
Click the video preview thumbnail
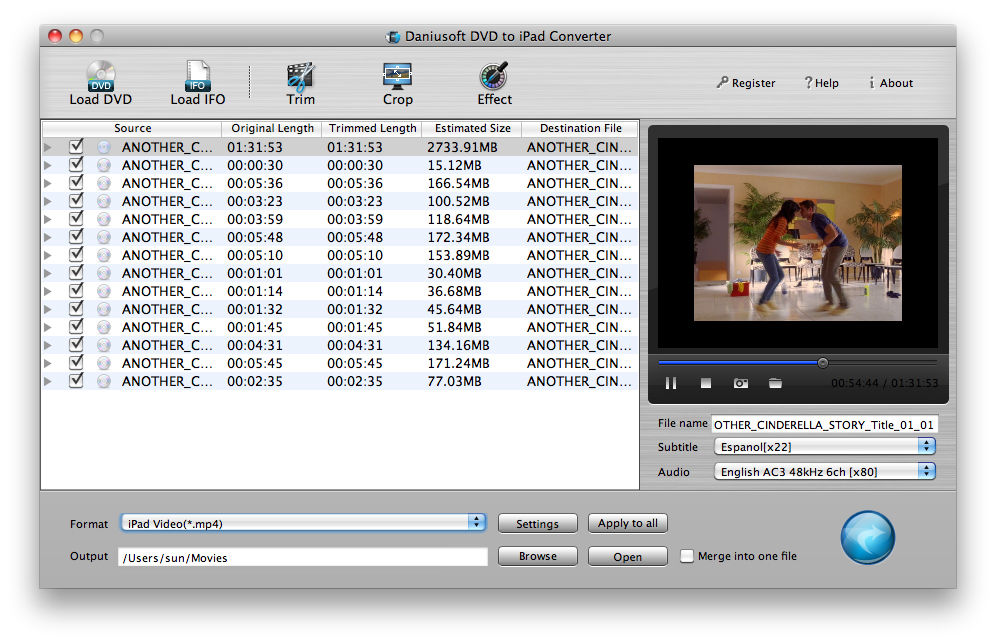[x=797, y=243]
